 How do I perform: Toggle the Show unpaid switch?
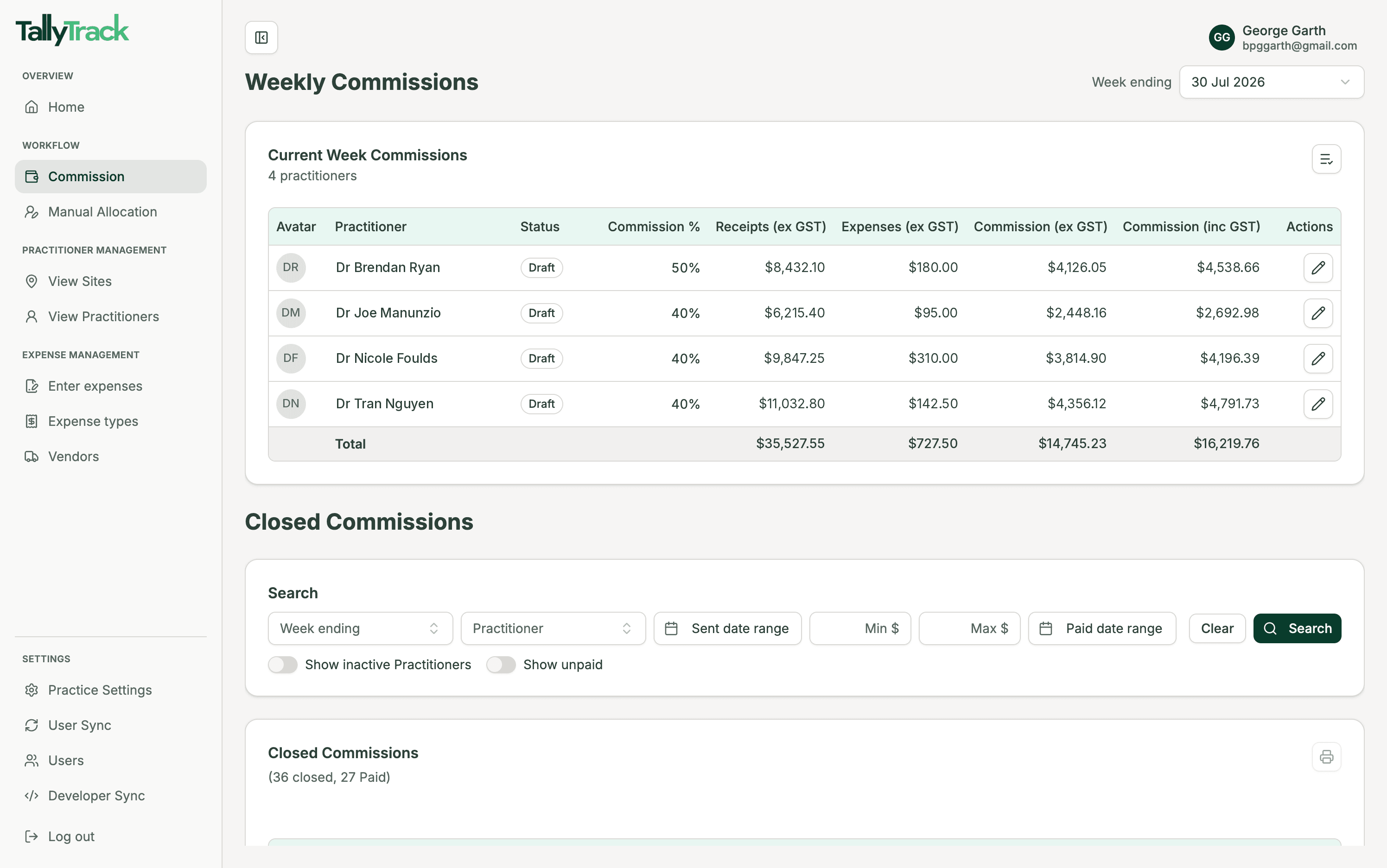point(501,665)
